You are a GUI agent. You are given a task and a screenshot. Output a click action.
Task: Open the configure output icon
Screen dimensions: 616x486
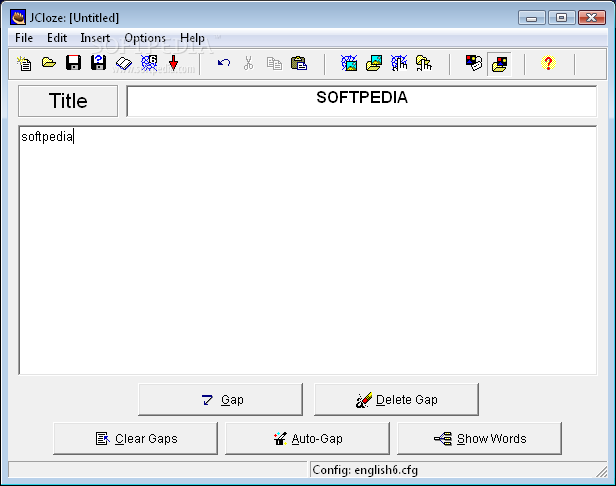coord(474,63)
